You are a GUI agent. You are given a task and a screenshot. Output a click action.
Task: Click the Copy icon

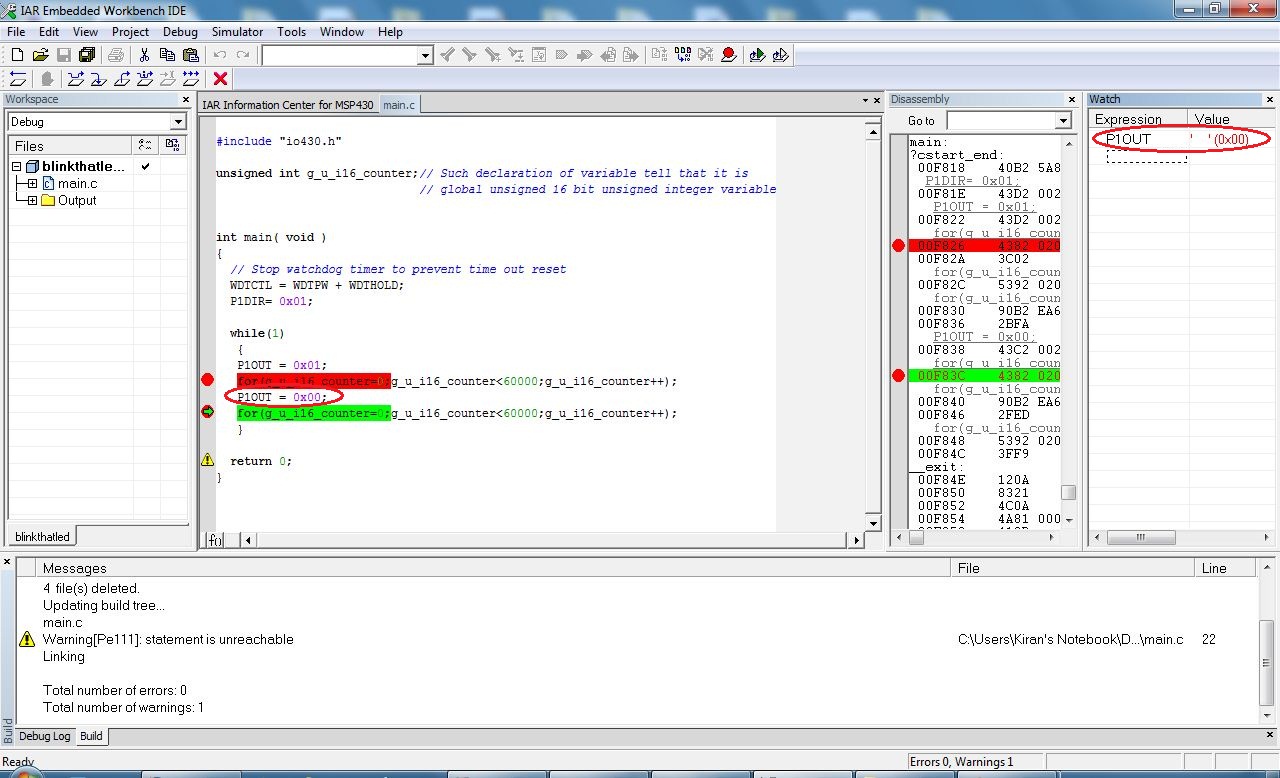click(x=167, y=55)
